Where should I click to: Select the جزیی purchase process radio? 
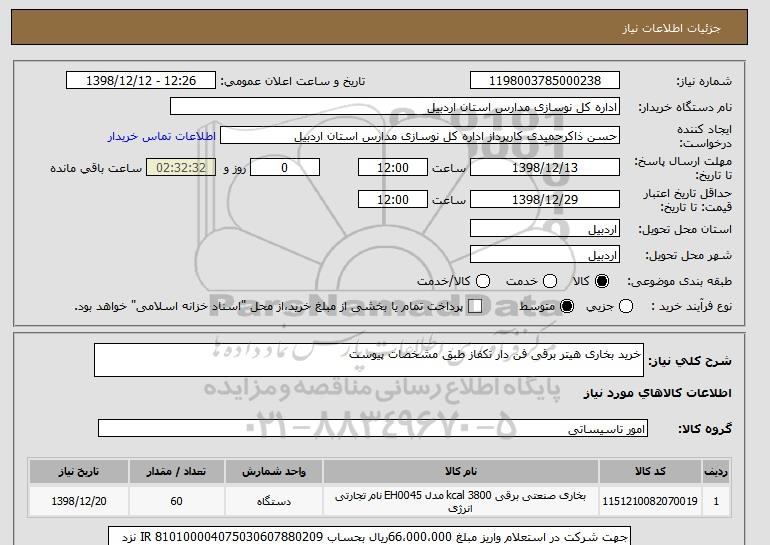(626, 306)
